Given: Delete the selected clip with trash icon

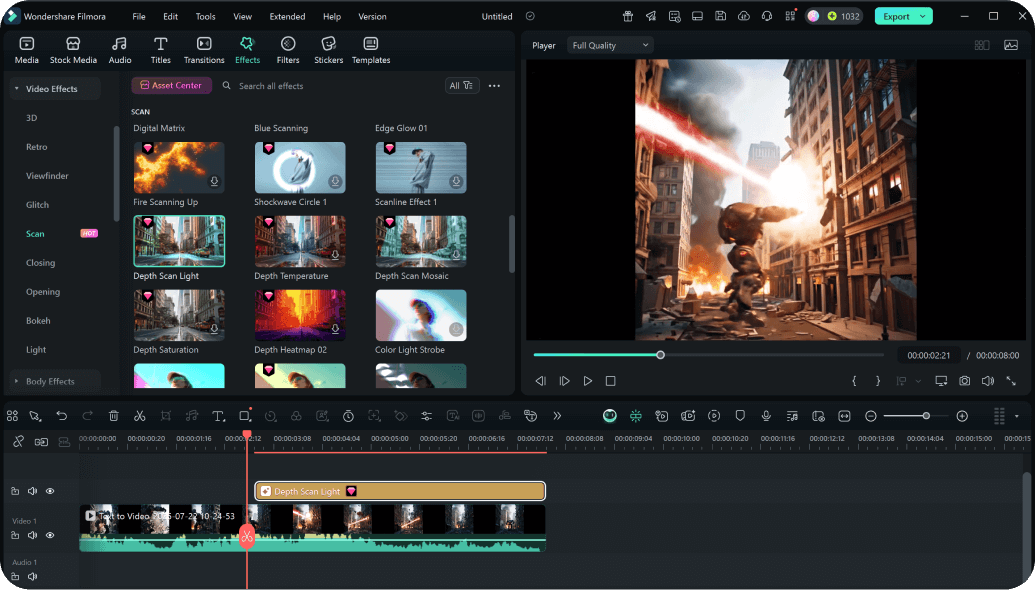Looking at the screenshot, I should (114, 416).
